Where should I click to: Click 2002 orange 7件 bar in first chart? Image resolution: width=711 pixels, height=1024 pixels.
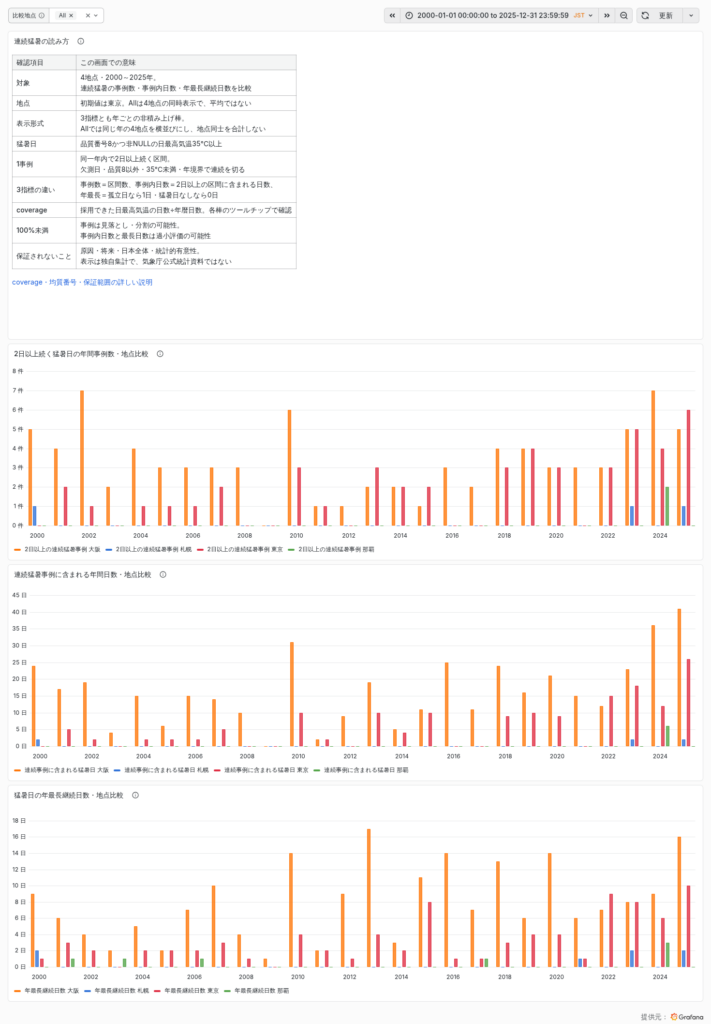coord(82,458)
